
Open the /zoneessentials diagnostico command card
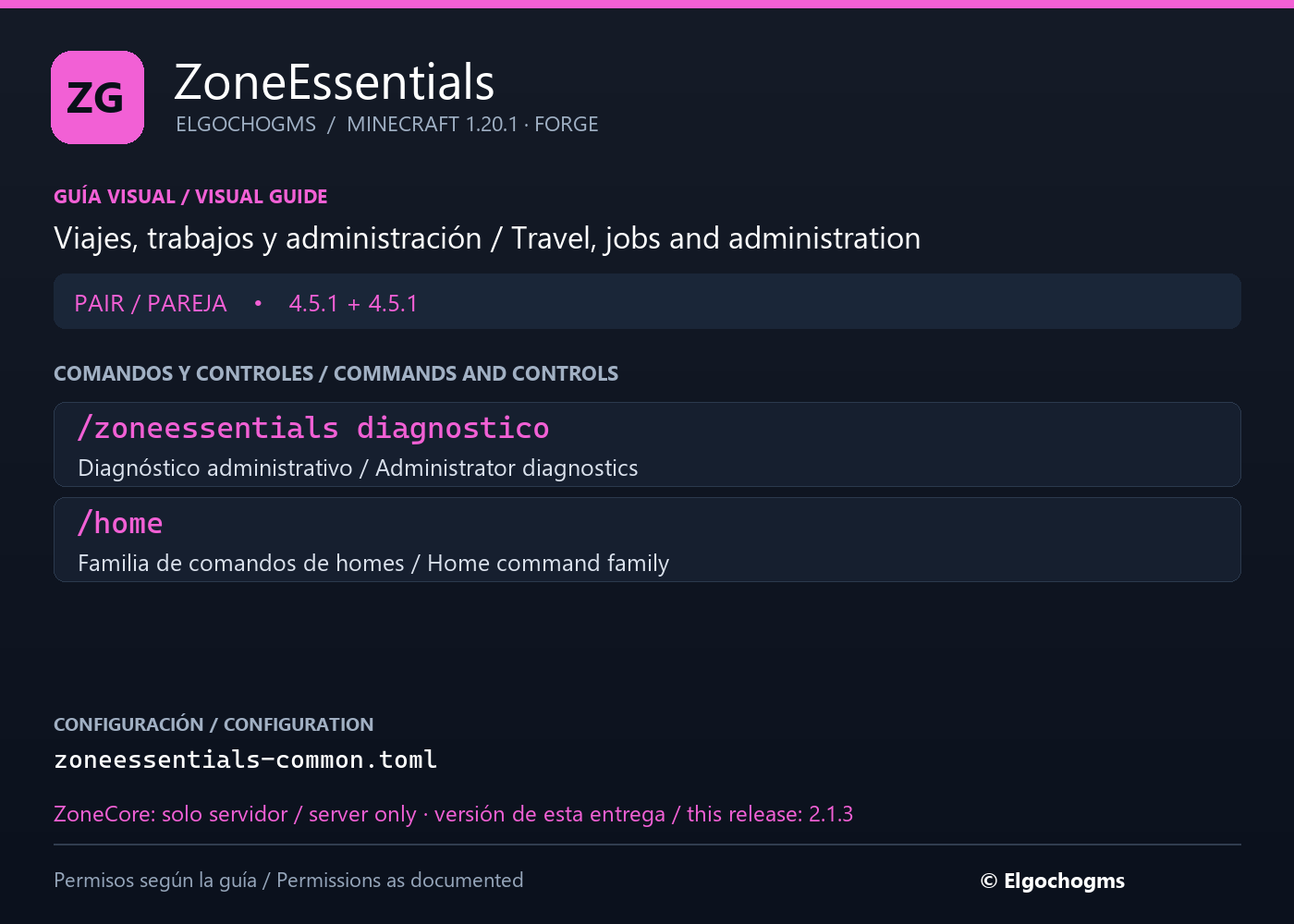pos(647,444)
